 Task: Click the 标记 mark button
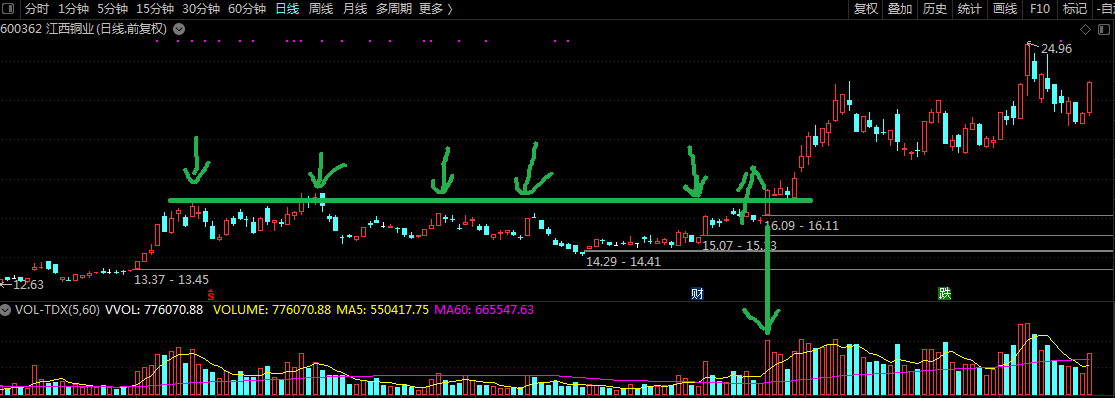click(1074, 9)
